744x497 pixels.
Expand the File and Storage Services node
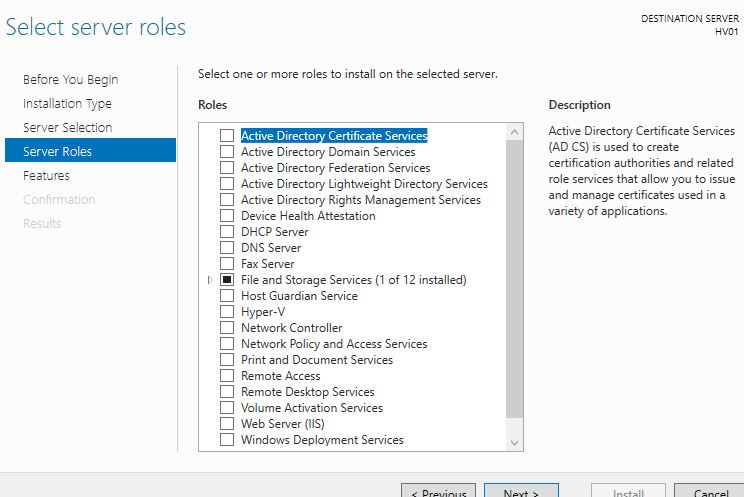[210, 280]
